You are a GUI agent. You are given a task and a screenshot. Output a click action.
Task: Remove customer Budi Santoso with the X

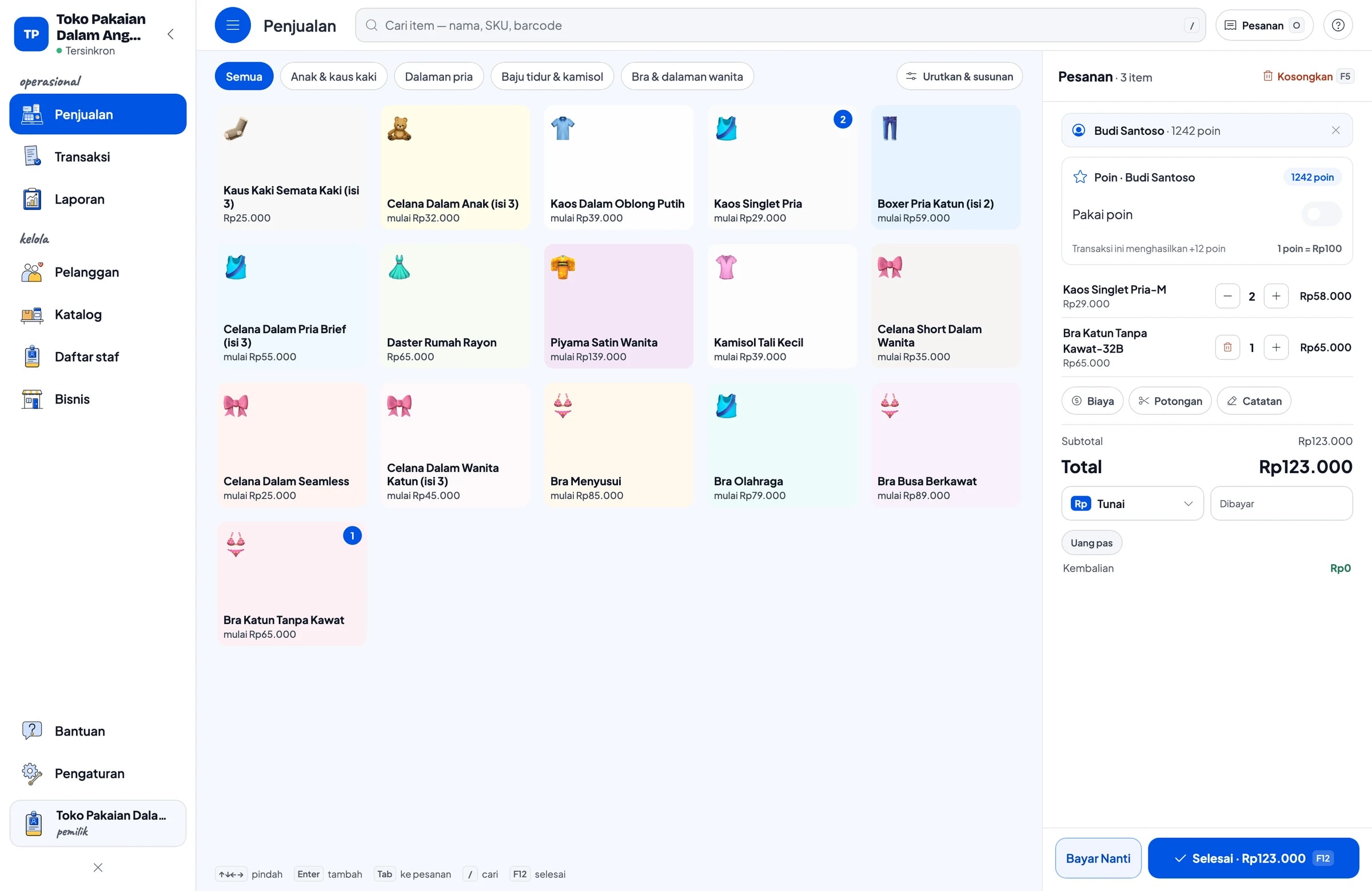1335,130
